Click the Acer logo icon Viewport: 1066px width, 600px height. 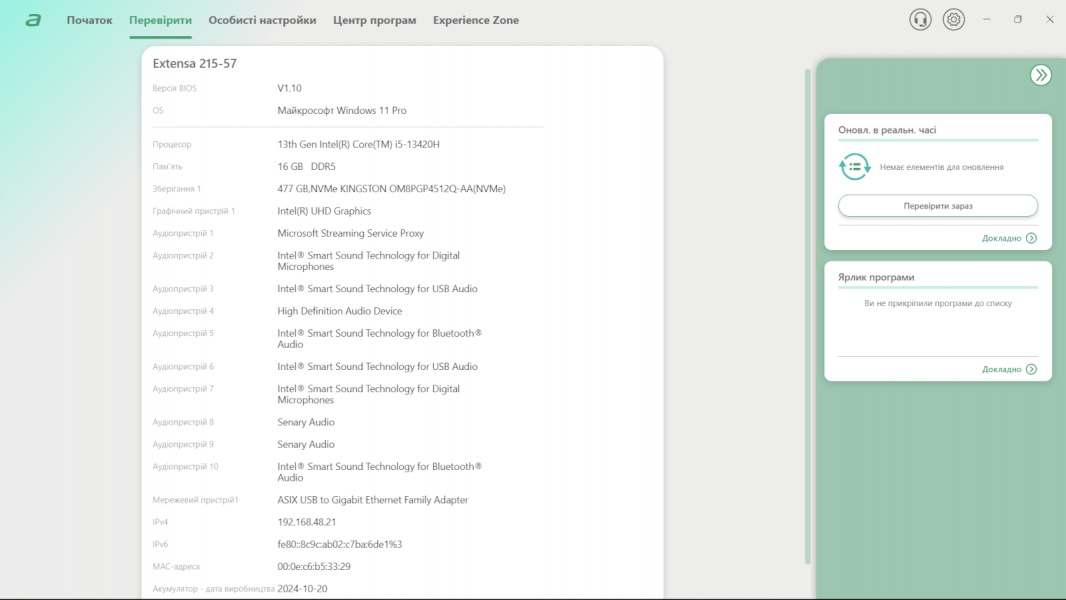point(33,20)
